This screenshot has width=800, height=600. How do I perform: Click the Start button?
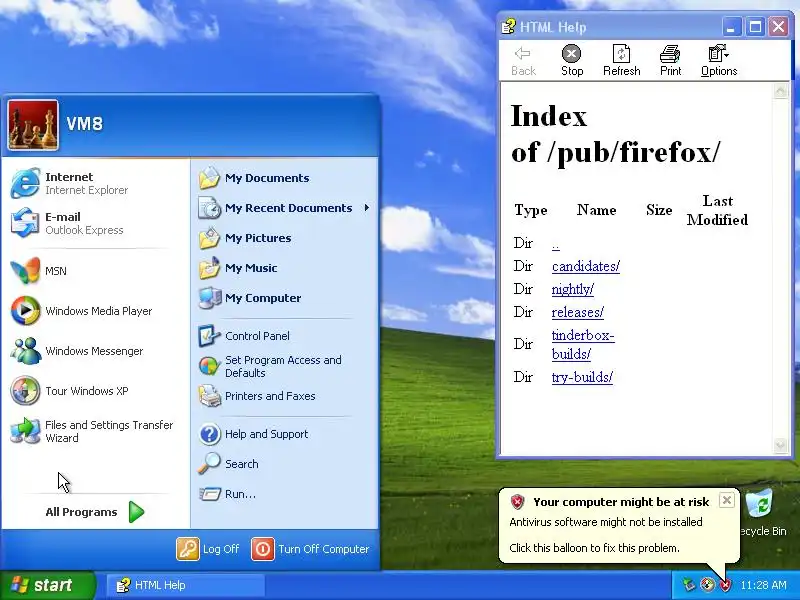(47, 585)
